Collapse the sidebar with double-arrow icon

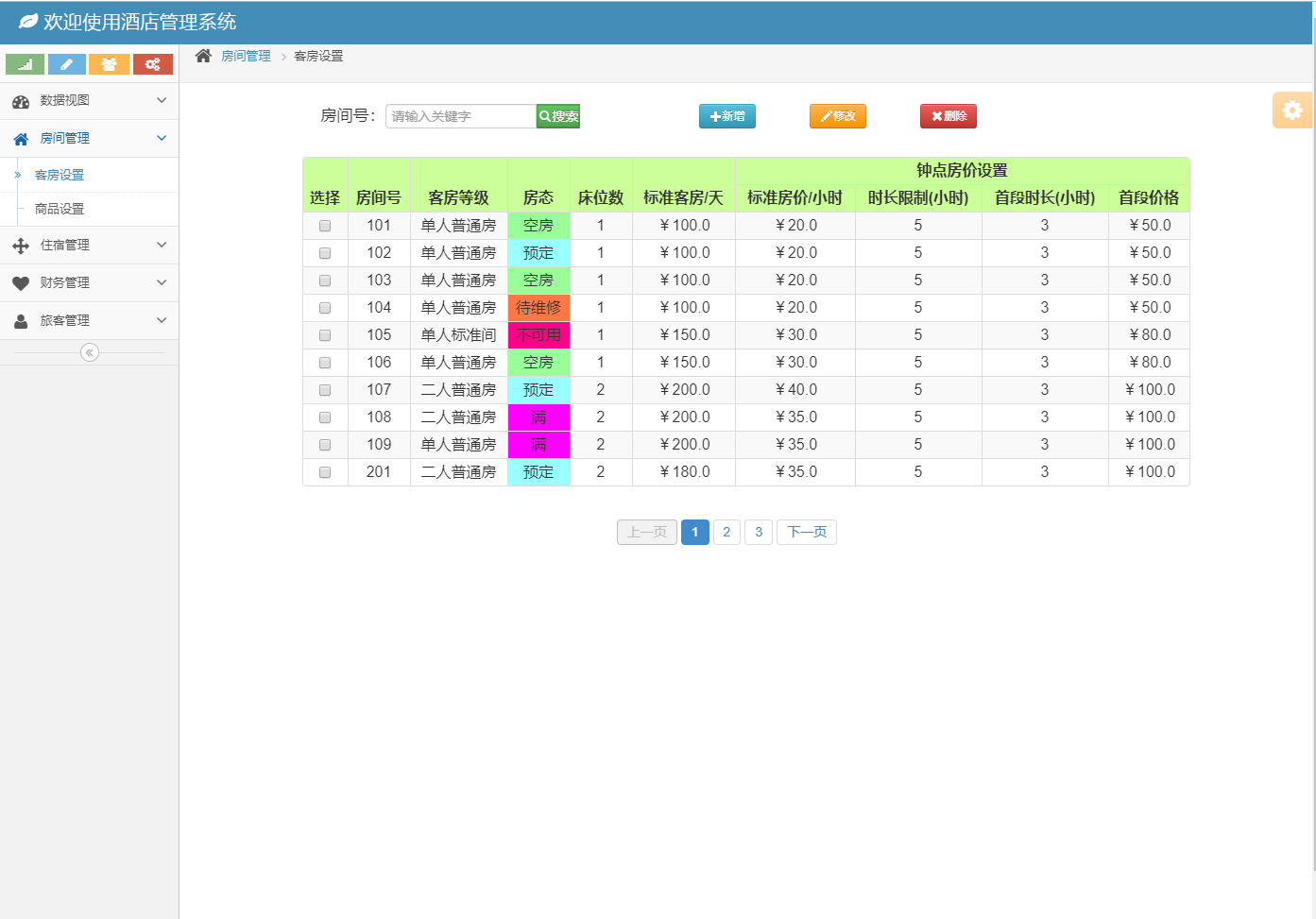tap(90, 352)
